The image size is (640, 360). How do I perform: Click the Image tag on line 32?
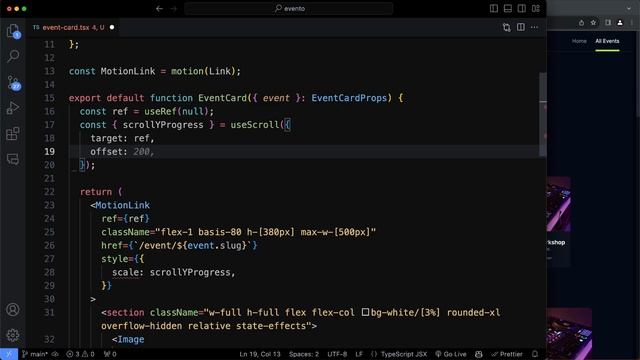pos(131,339)
